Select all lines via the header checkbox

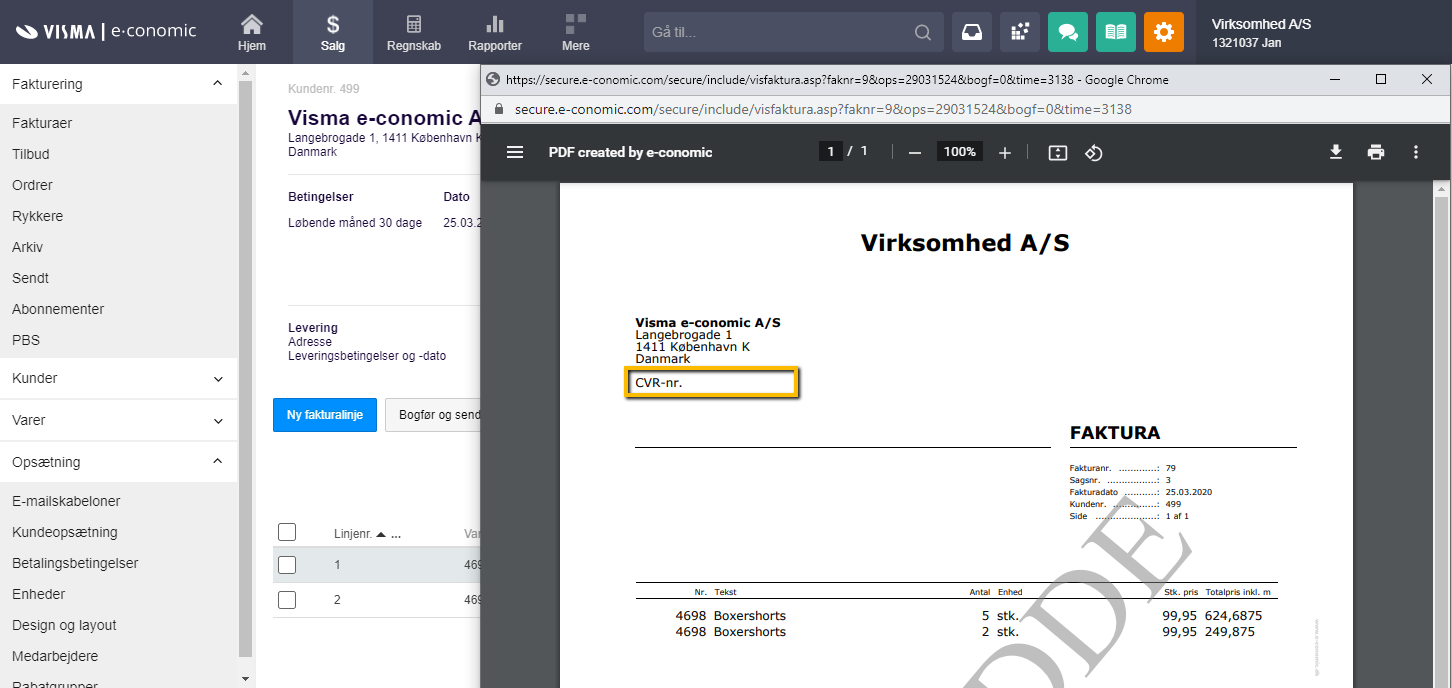coord(287,531)
